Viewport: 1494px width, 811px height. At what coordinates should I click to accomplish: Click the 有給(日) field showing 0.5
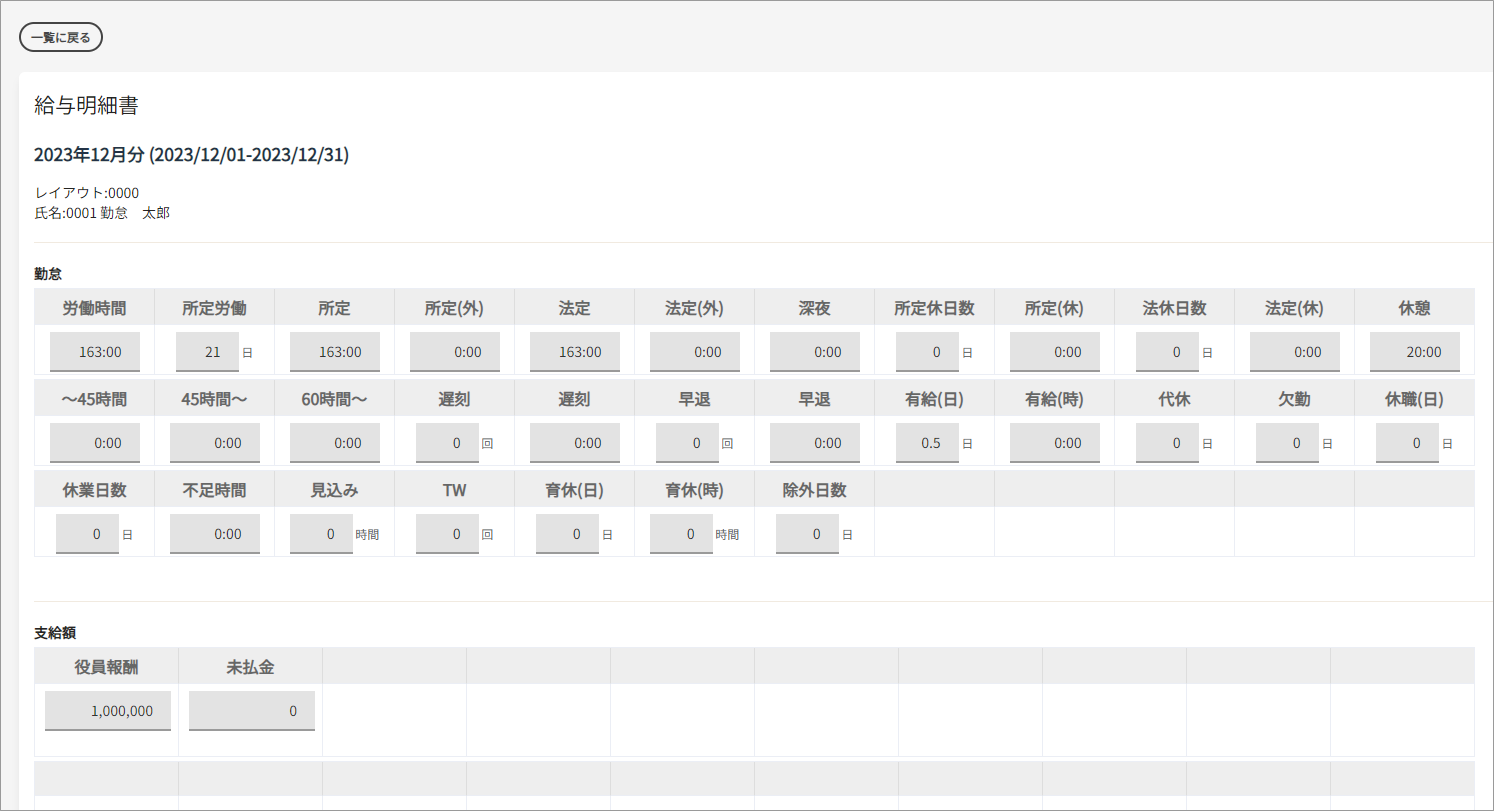tap(927, 443)
